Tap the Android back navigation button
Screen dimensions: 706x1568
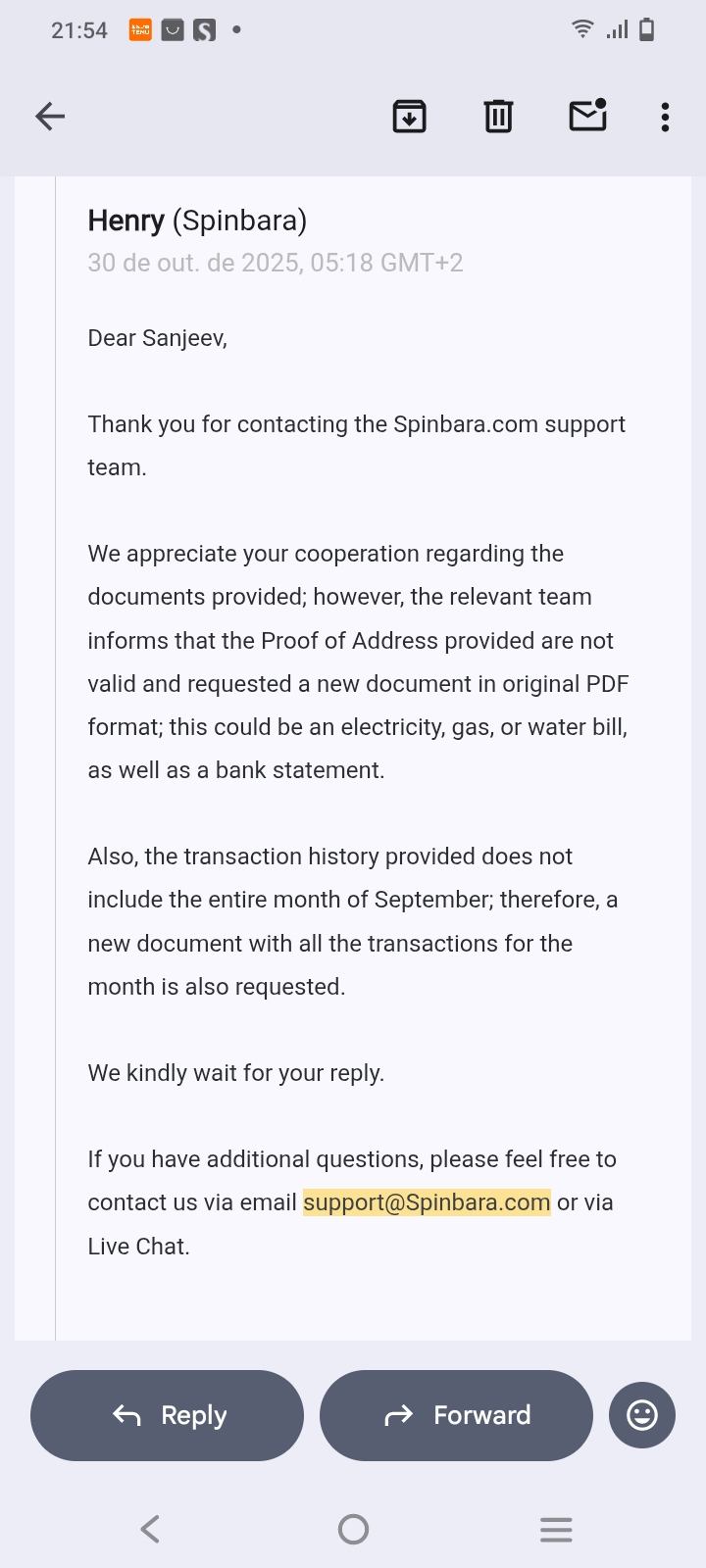click(150, 1529)
